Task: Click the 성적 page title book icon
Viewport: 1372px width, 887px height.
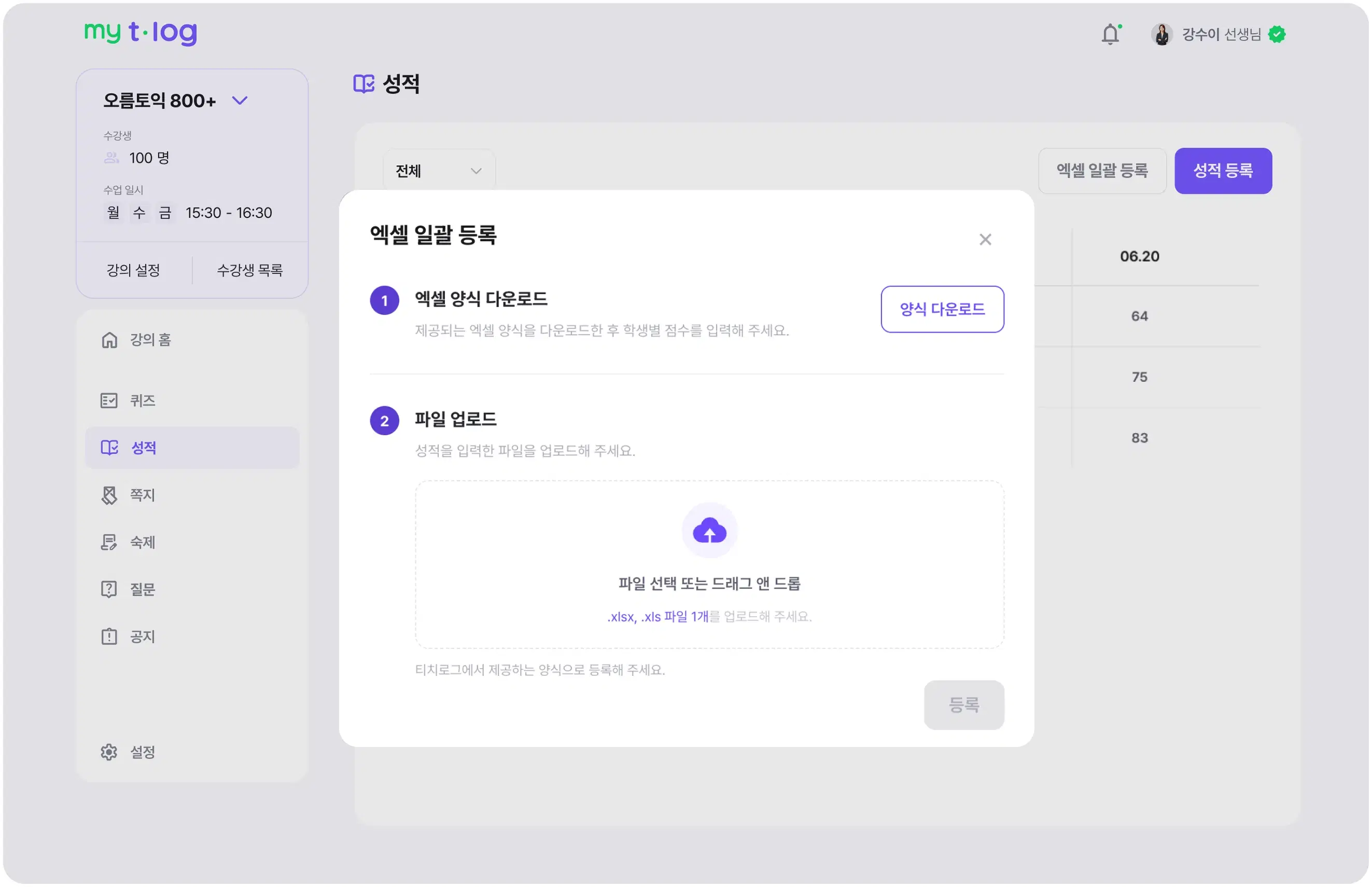Action: click(363, 84)
